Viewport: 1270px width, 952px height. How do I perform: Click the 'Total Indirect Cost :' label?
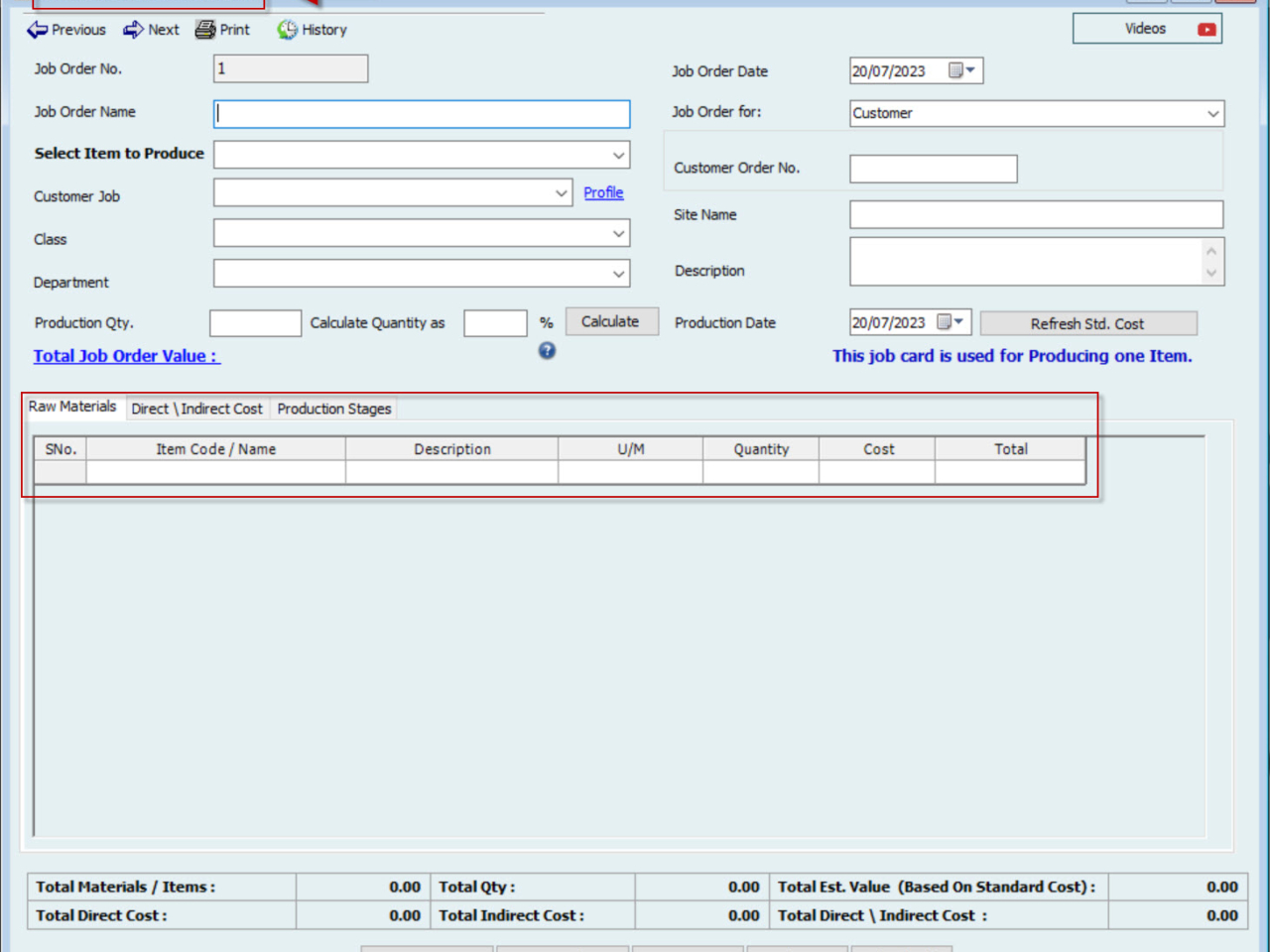pyautogui.click(x=512, y=916)
